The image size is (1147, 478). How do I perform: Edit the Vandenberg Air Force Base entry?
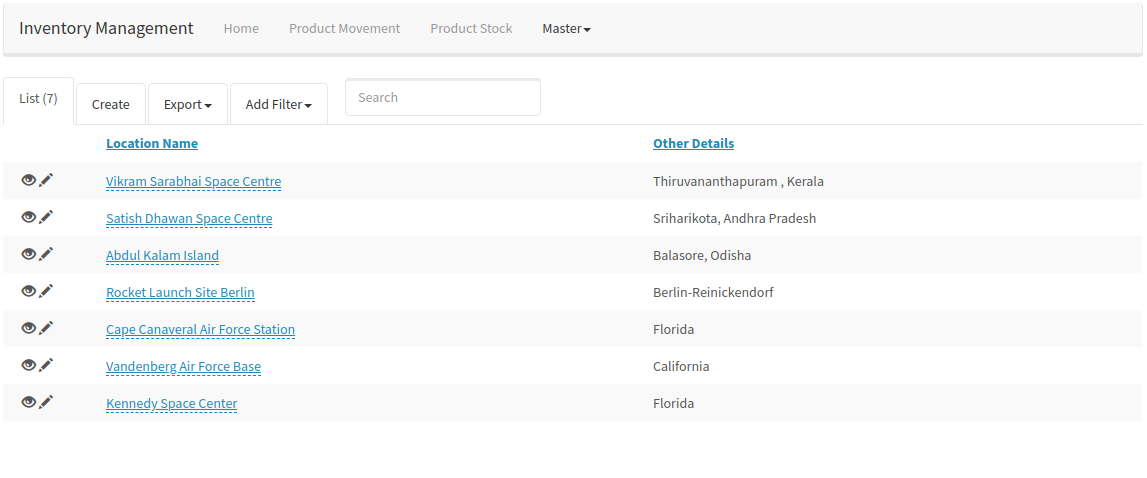coord(46,365)
